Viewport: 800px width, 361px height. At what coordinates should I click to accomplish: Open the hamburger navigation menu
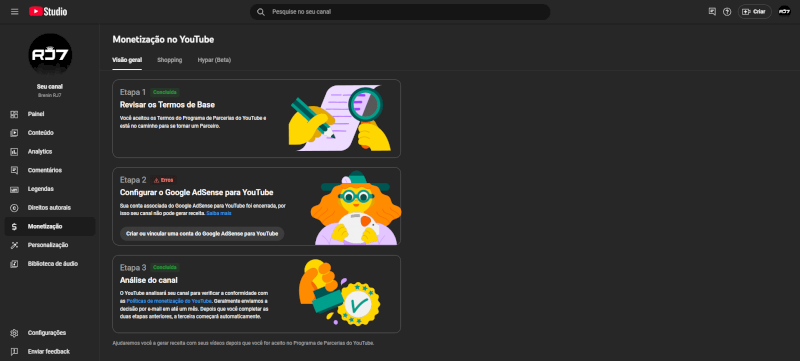point(14,12)
